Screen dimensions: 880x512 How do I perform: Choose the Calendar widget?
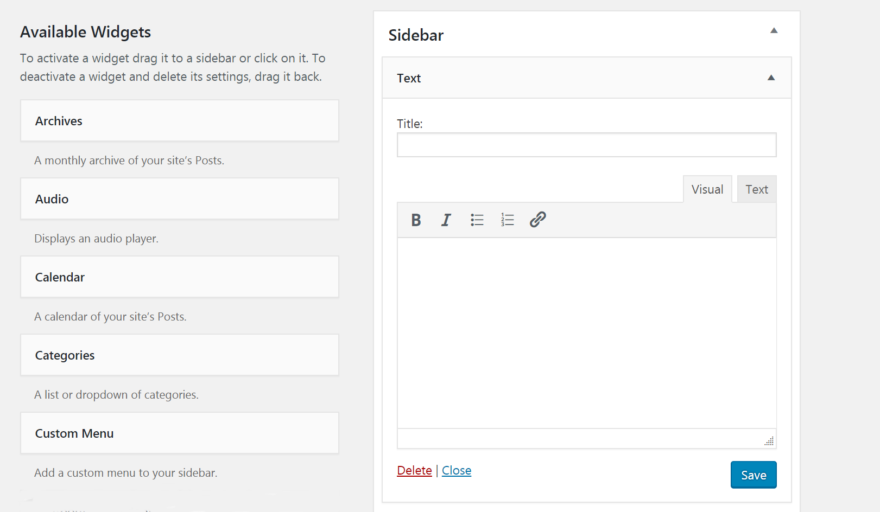[179, 277]
